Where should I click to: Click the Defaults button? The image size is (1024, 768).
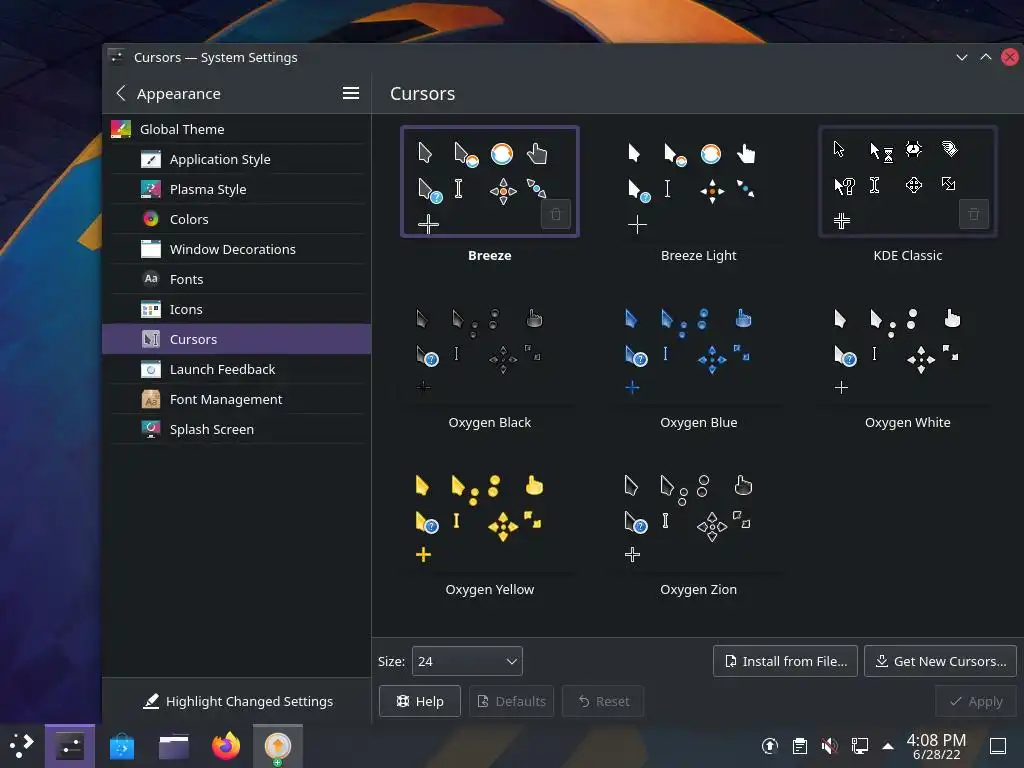511,701
